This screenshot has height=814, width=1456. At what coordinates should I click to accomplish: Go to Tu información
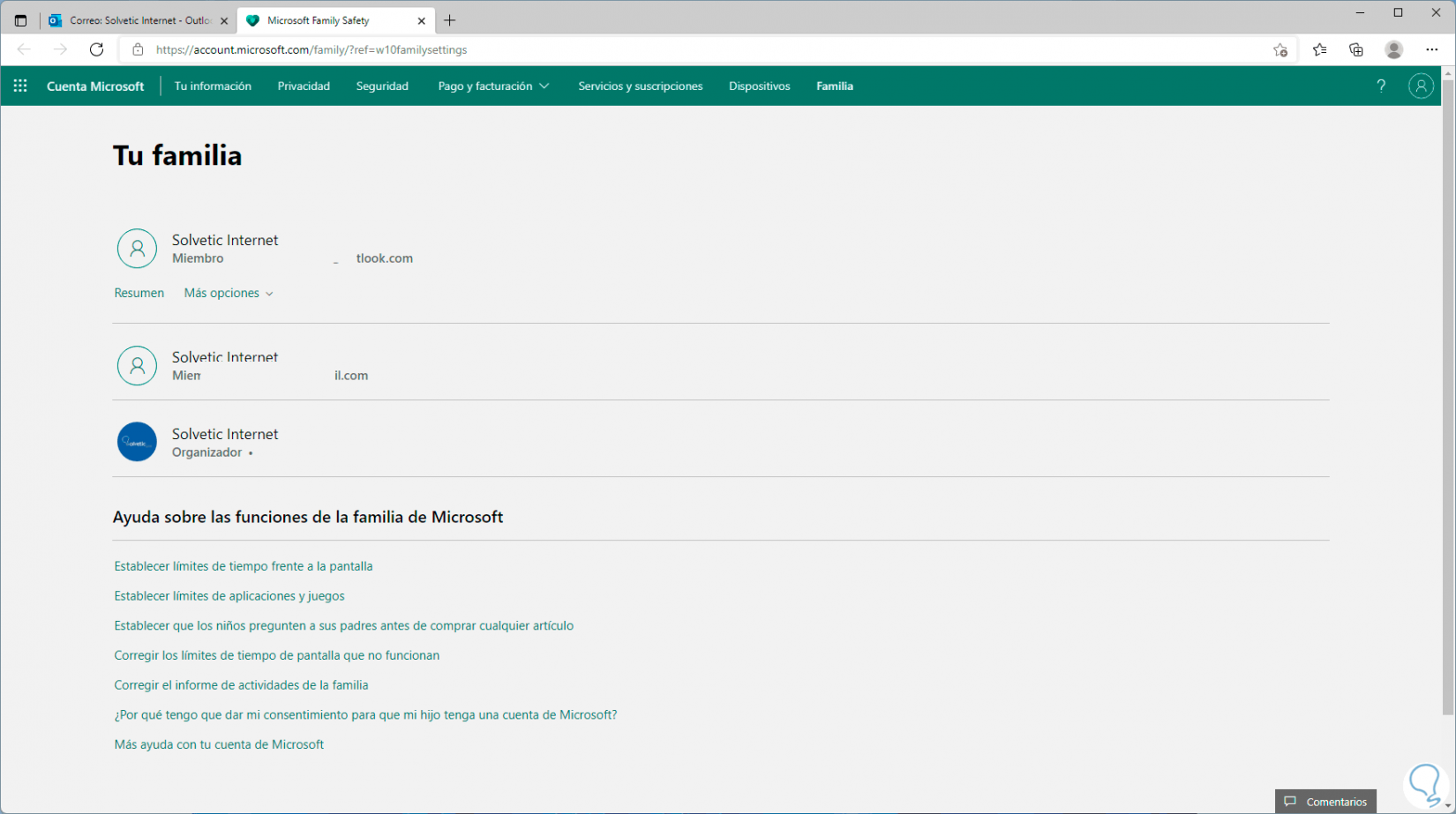pos(213,86)
